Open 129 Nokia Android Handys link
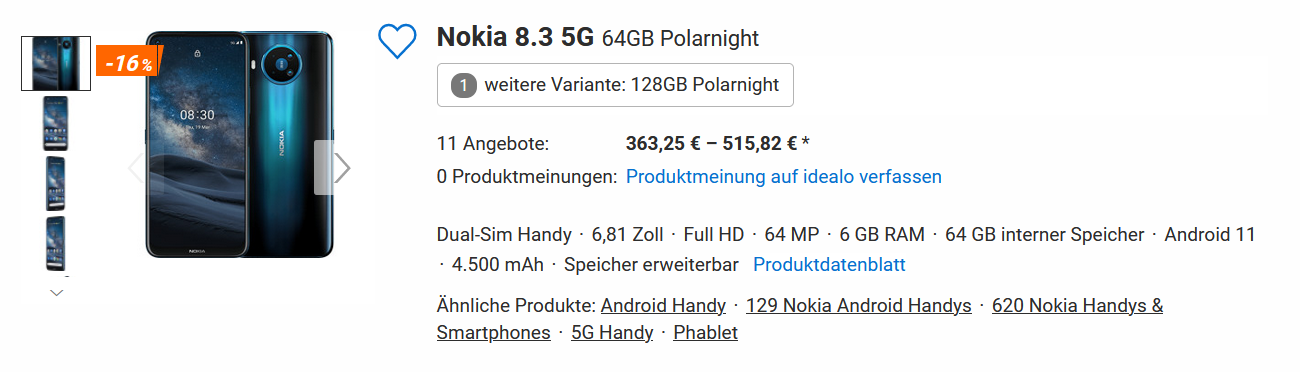The image size is (1300, 372). click(x=859, y=305)
